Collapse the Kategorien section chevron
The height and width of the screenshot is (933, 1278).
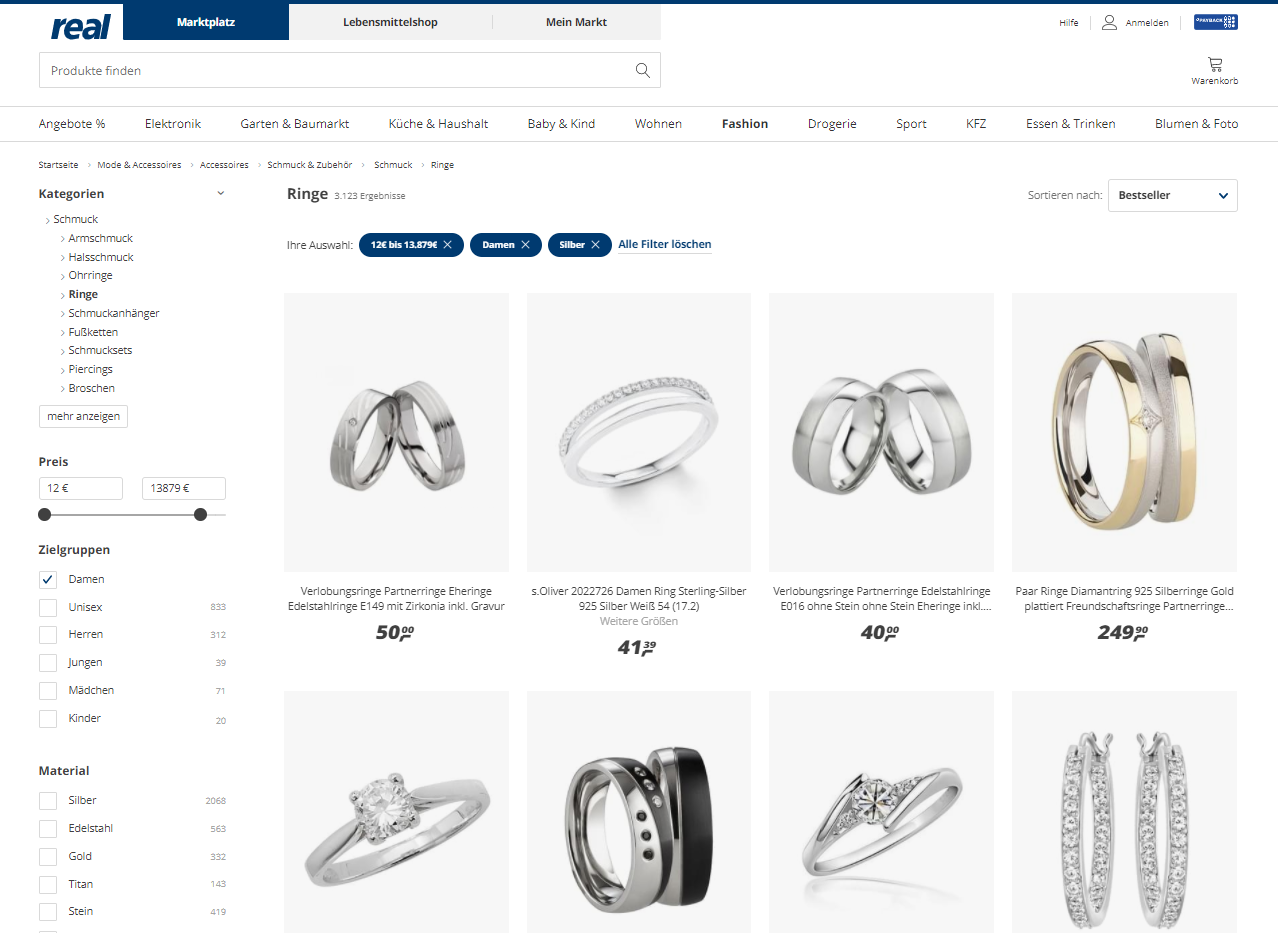[x=221, y=194]
